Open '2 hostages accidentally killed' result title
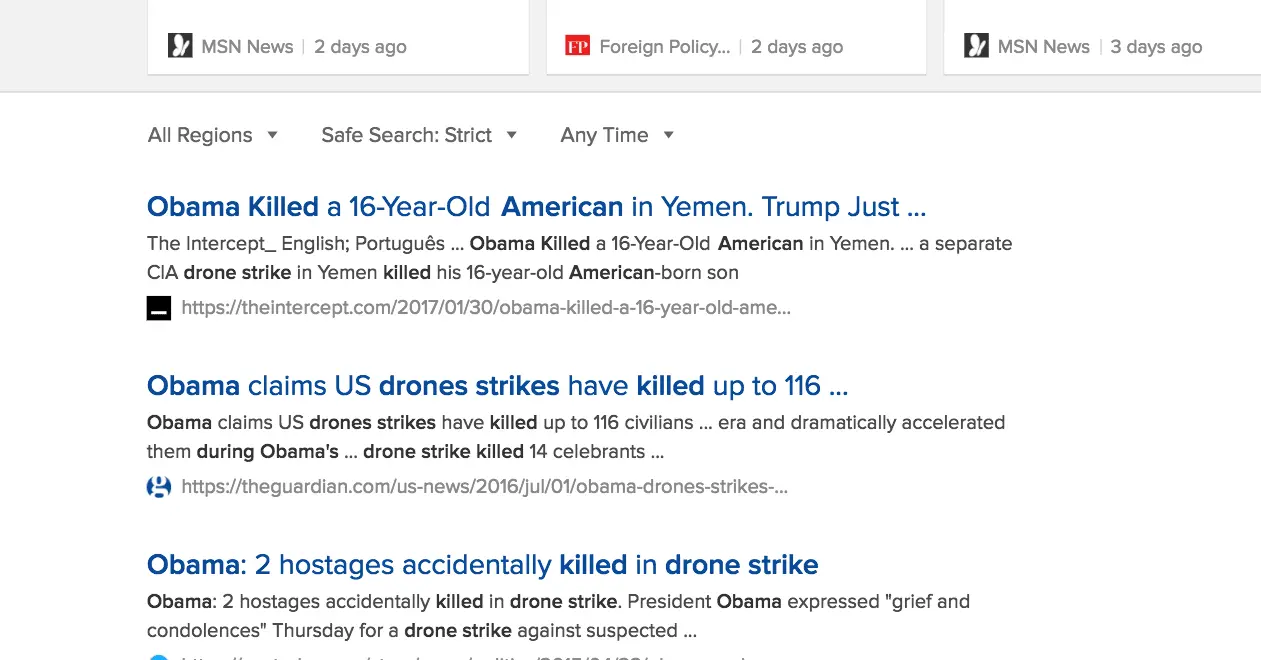 pyautogui.click(x=482, y=565)
